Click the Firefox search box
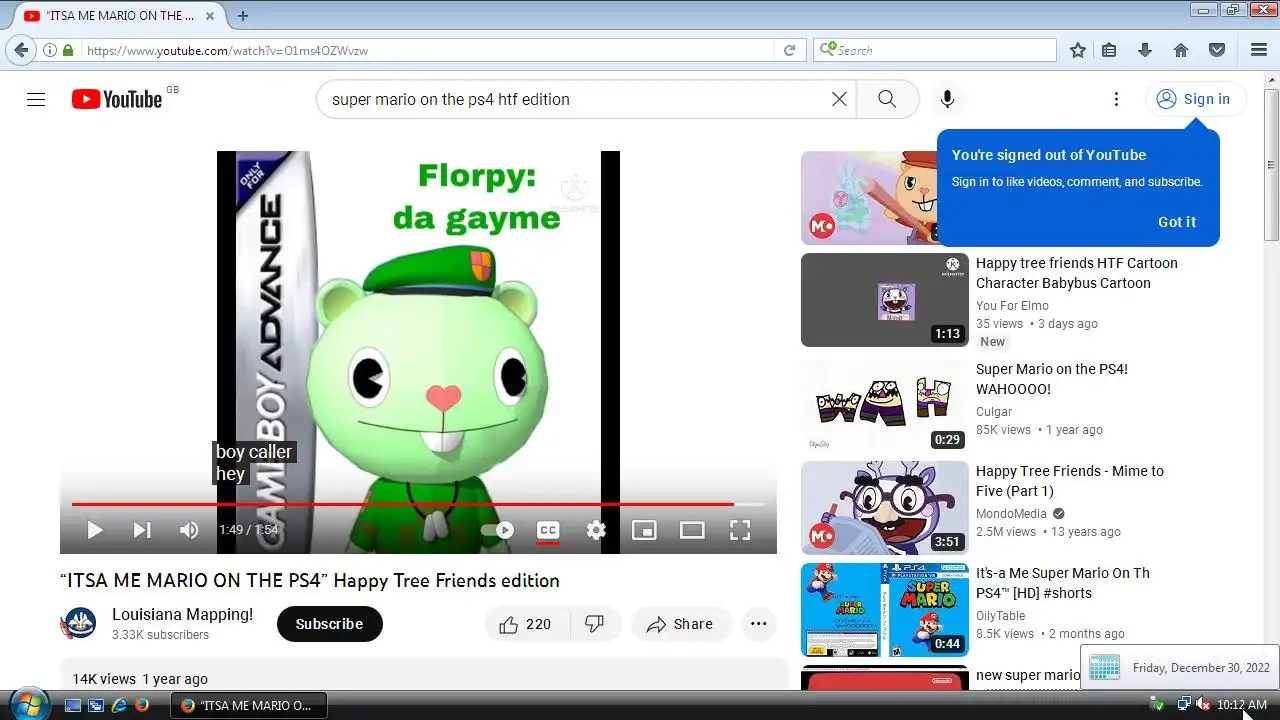1280x720 pixels. click(935, 50)
